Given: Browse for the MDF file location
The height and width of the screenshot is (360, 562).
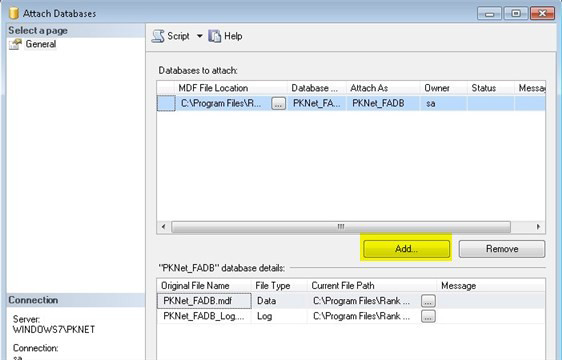Looking at the screenshot, I should (x=278, y=104).
